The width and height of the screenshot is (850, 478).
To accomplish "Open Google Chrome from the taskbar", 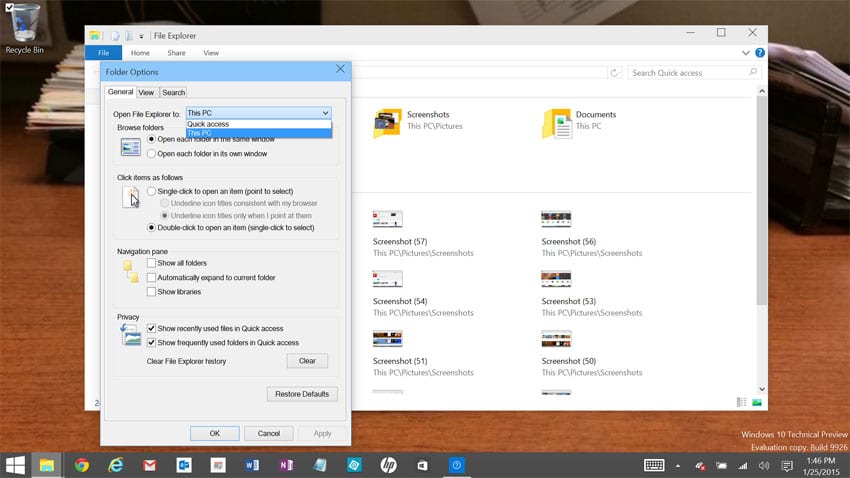I will click(x=82, y=465).
